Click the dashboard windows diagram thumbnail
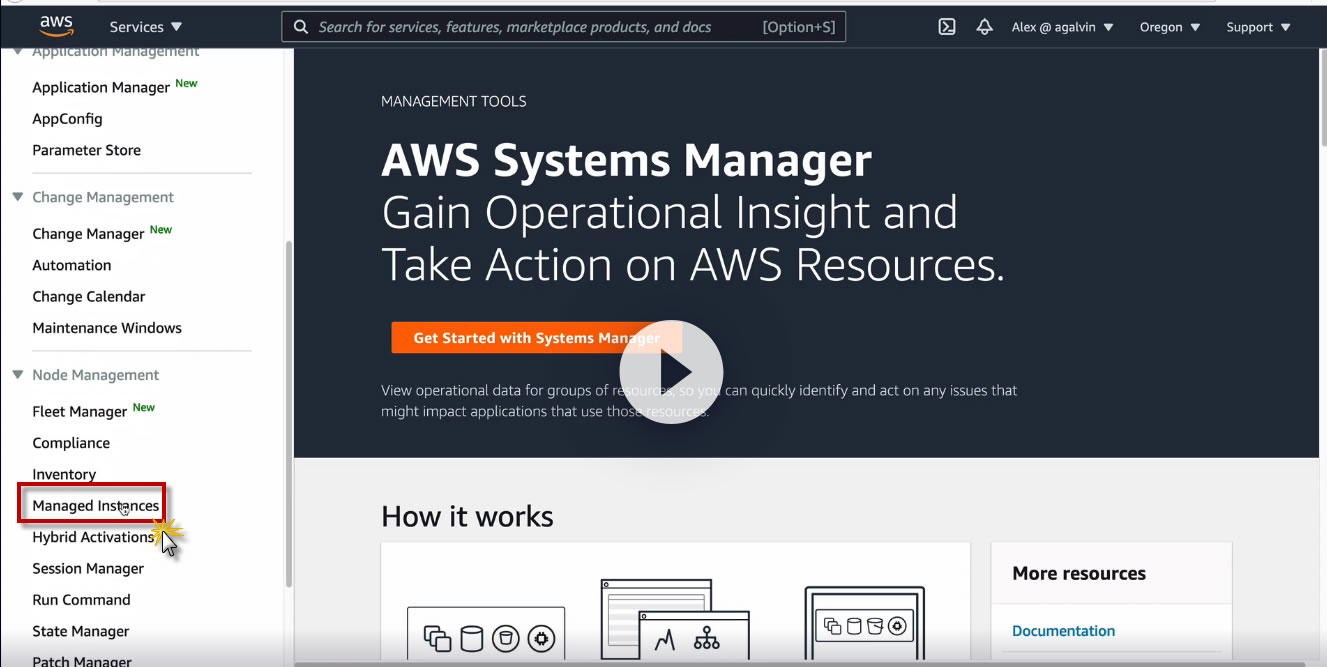The height and width of the screenshot is (667, 1327). click(676, 617)
